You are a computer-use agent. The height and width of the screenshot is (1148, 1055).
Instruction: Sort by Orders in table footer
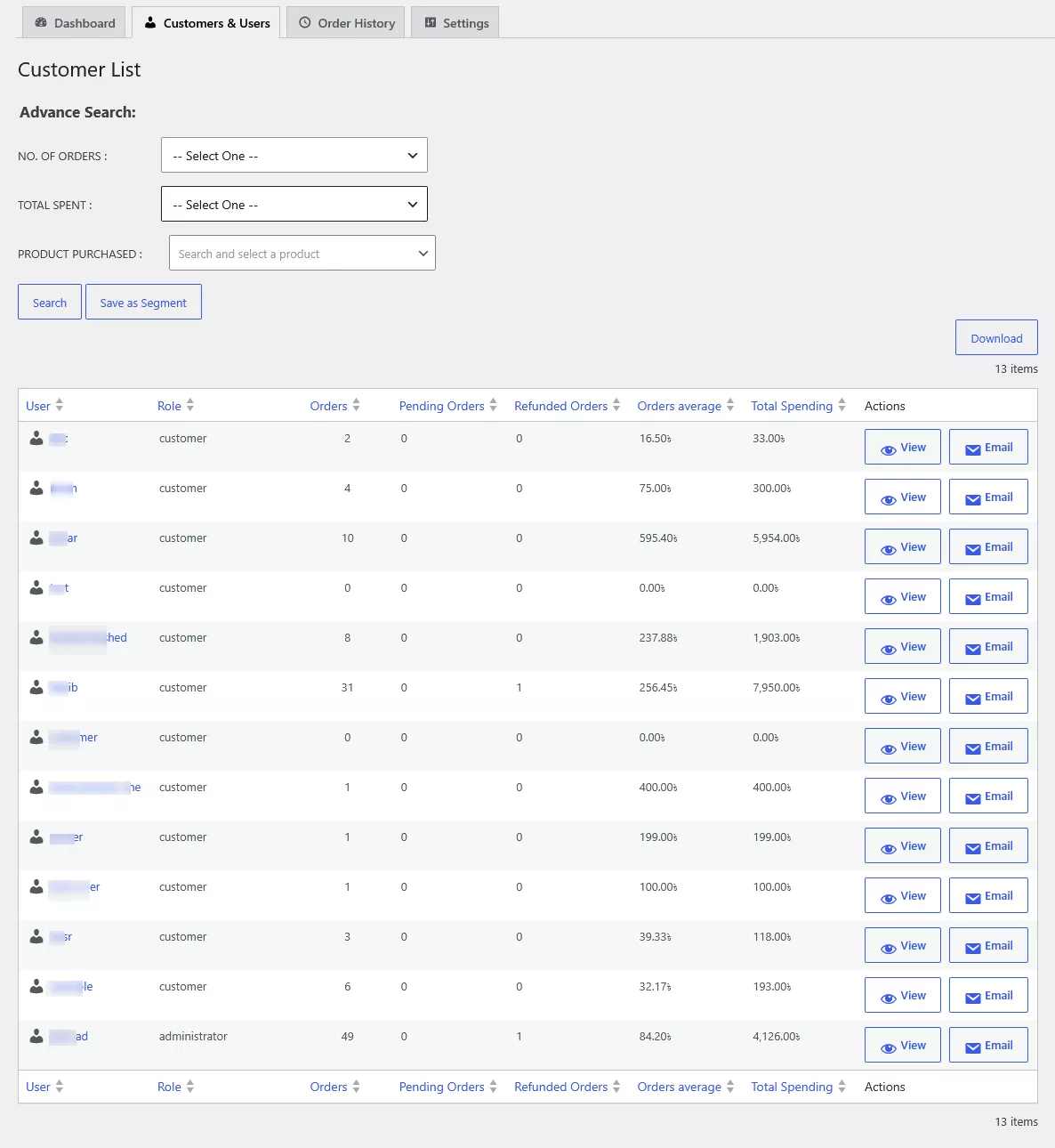coord(334,1086)
